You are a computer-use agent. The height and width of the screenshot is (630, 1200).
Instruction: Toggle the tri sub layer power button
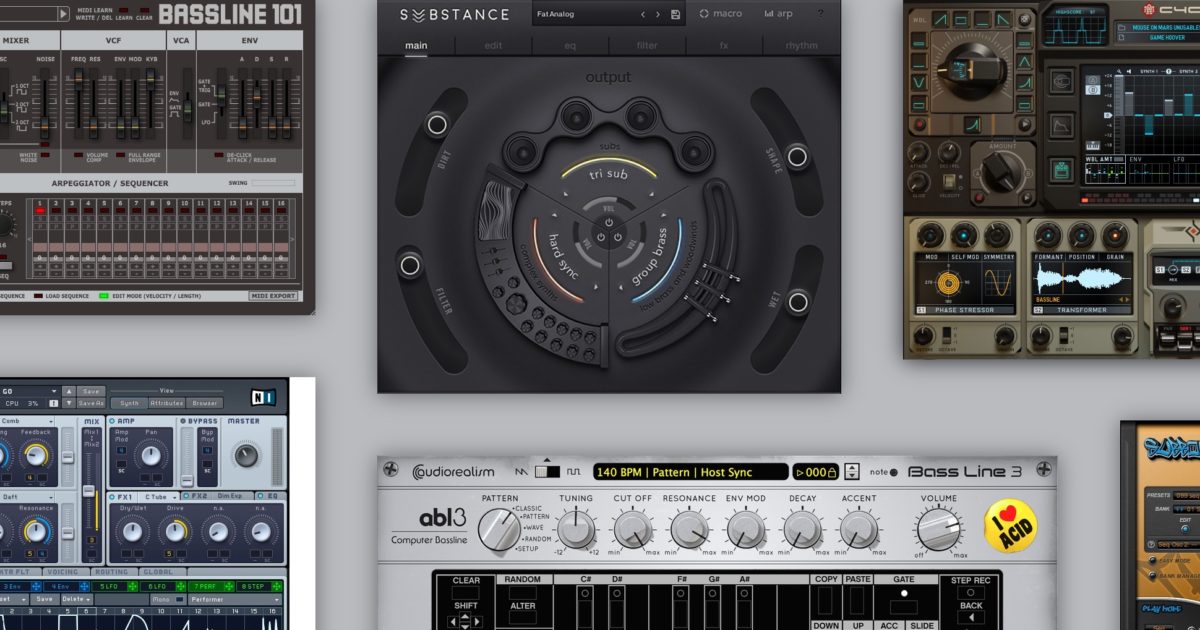click(609, 223)
